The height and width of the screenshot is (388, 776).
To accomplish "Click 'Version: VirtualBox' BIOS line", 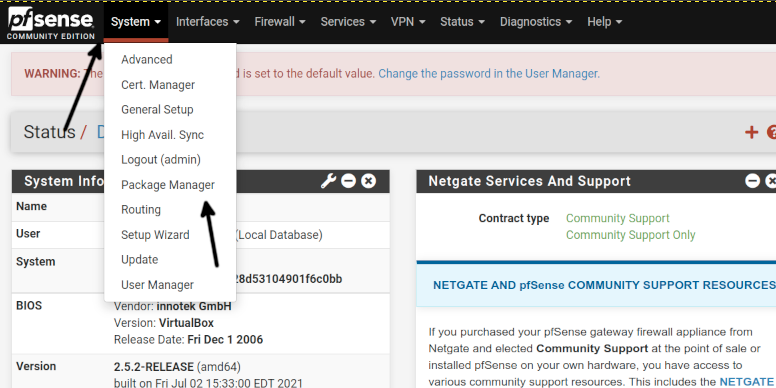I will pos(164,323).
